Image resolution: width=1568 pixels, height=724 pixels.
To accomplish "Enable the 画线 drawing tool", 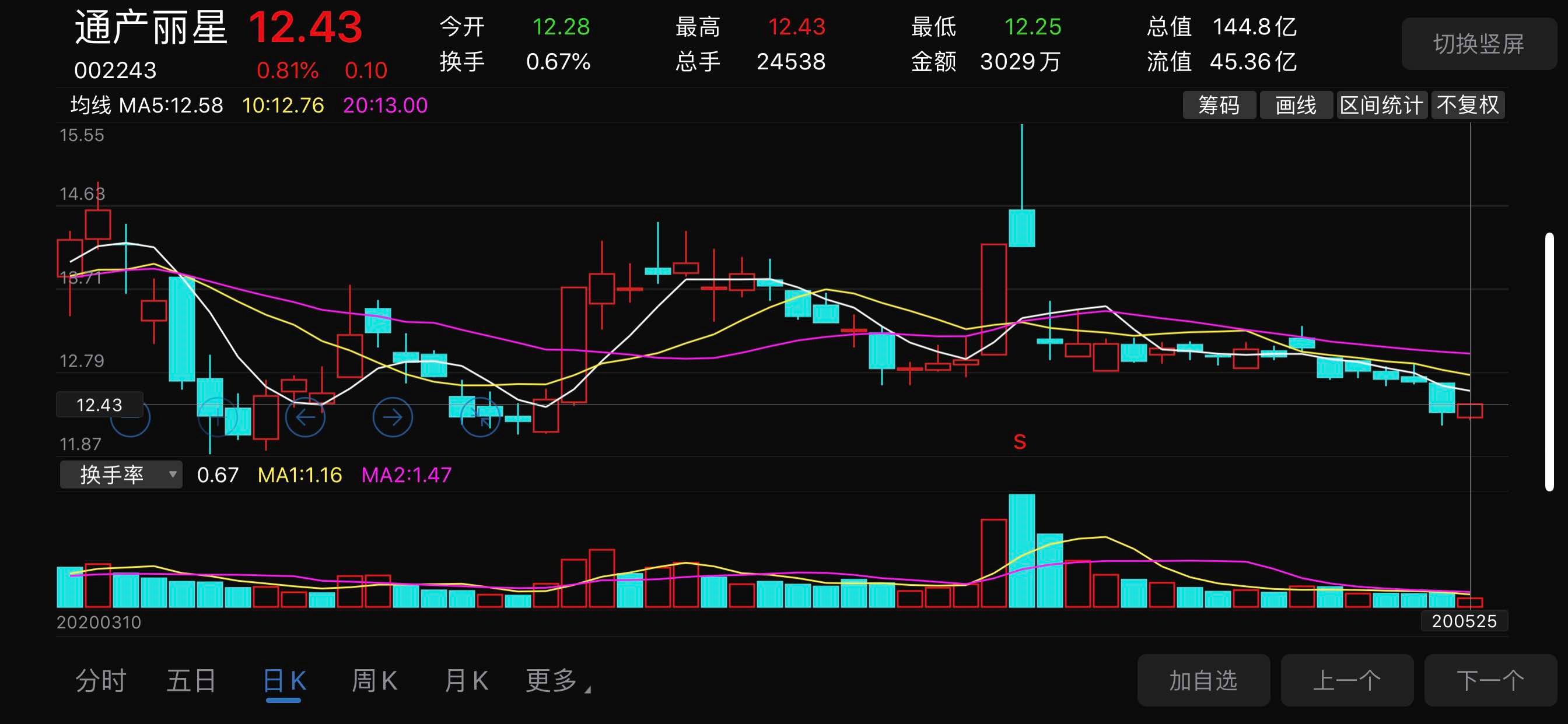I will pos(1296,106).
